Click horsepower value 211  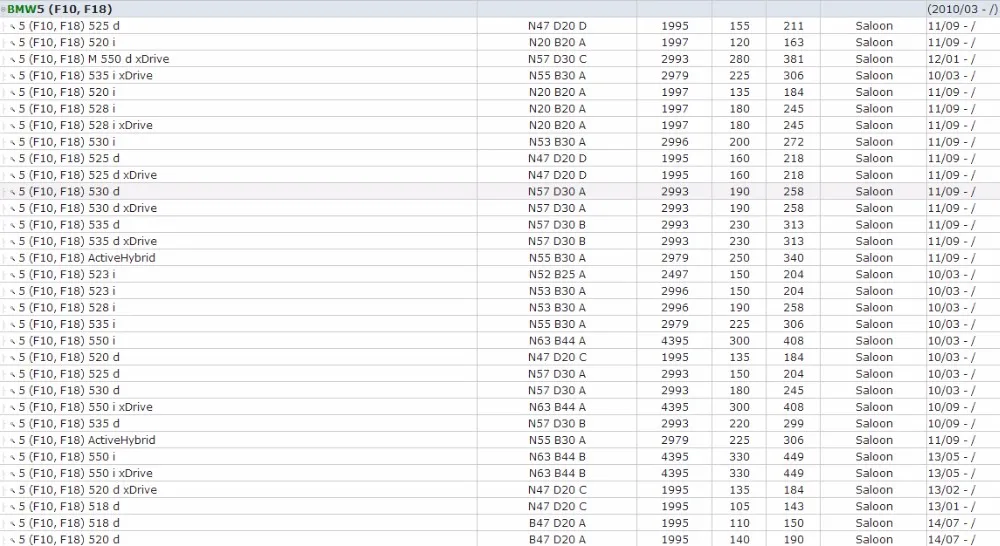coord(794,26)
